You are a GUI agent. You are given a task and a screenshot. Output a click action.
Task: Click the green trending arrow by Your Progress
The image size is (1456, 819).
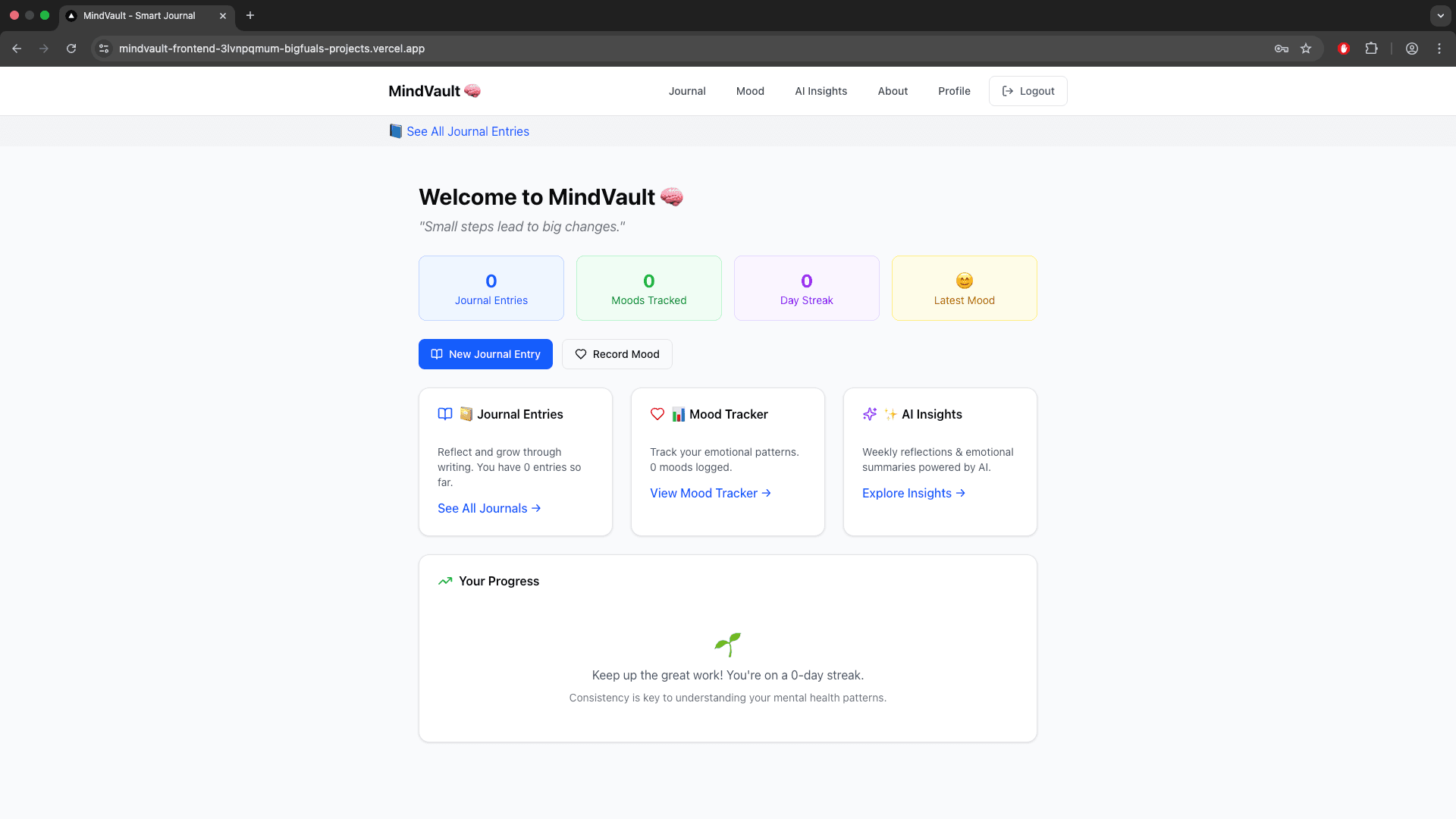coord(445,581)
